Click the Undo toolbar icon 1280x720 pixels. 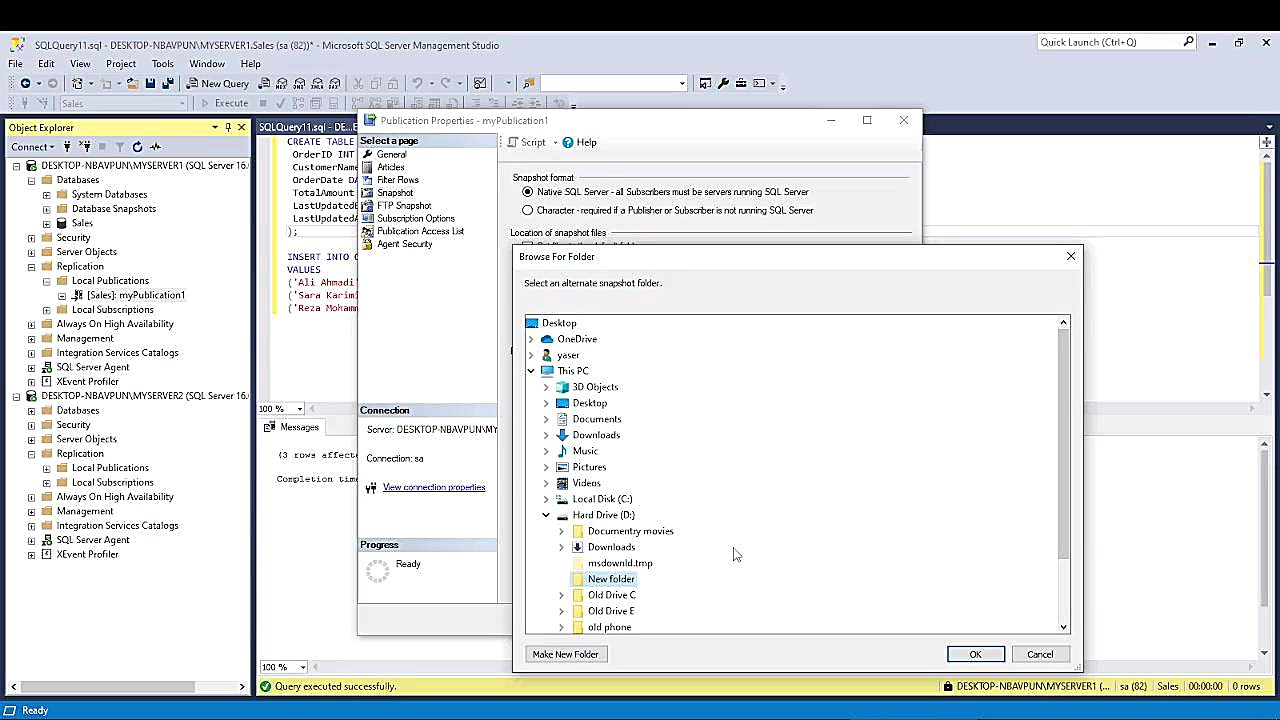click(417, 83)
